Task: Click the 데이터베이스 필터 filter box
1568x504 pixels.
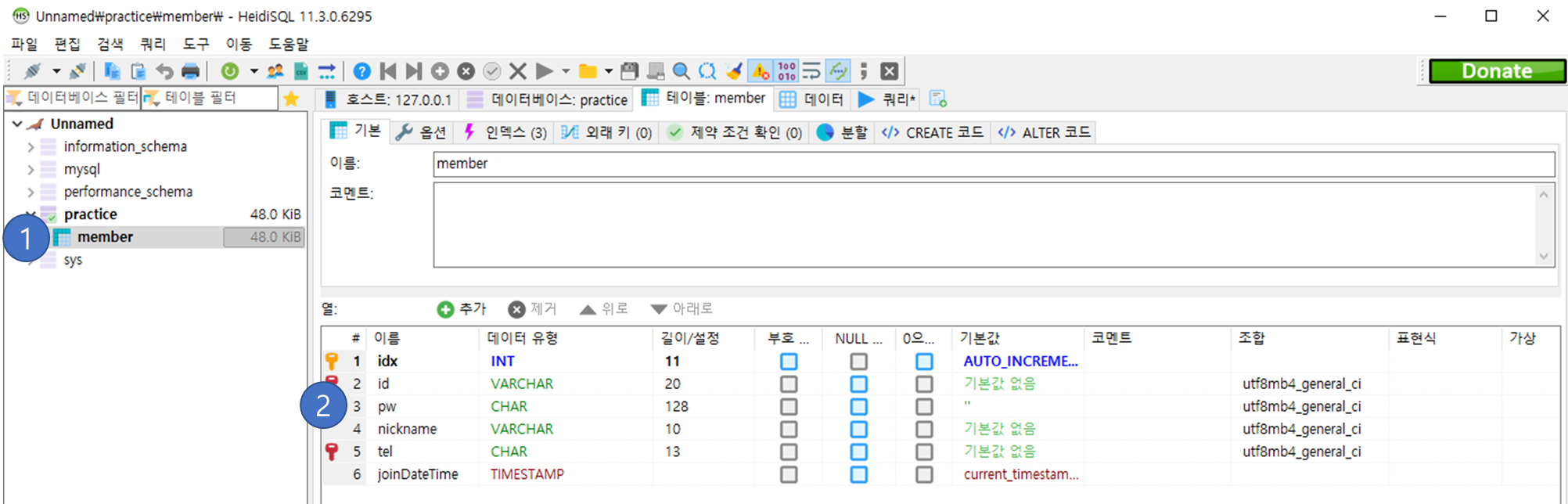Action: click(72, 98)
